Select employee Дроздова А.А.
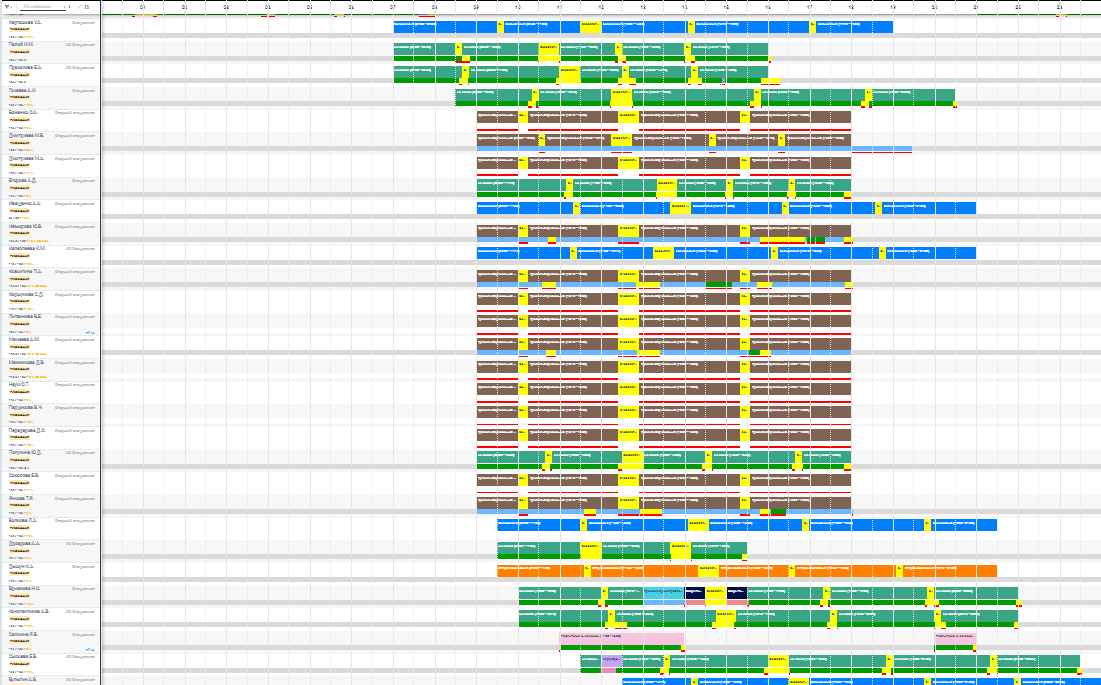Screen dimensions: 1101x685 (x=25, y=543)
